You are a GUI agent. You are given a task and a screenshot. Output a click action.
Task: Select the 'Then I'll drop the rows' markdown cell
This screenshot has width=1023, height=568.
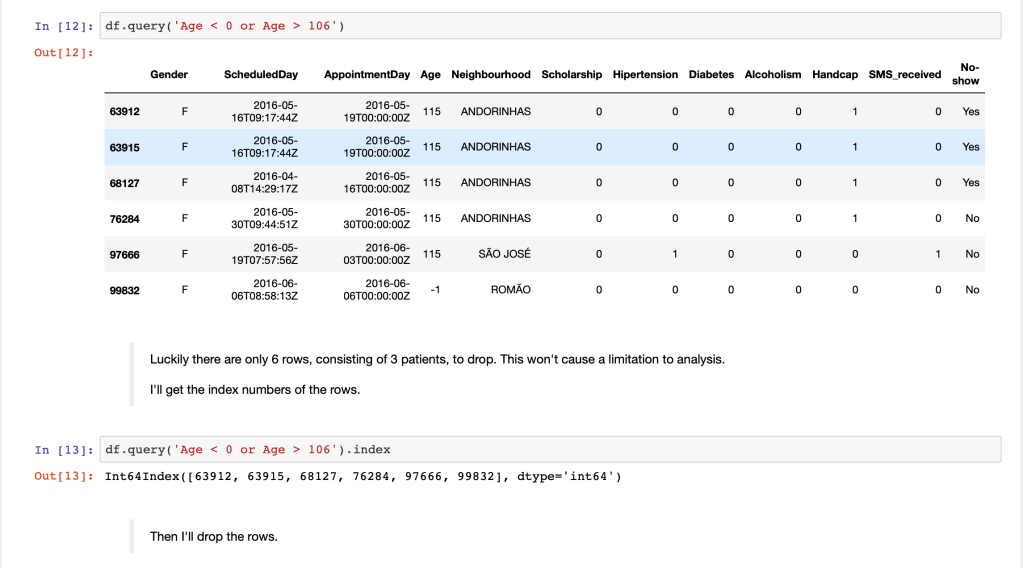pos(214,537)
